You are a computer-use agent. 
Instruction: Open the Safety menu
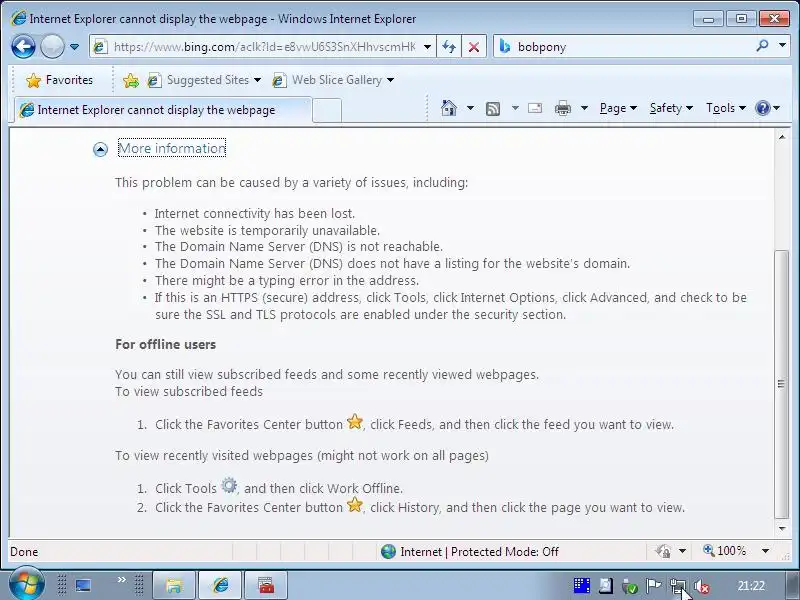(x=671, y=108)
